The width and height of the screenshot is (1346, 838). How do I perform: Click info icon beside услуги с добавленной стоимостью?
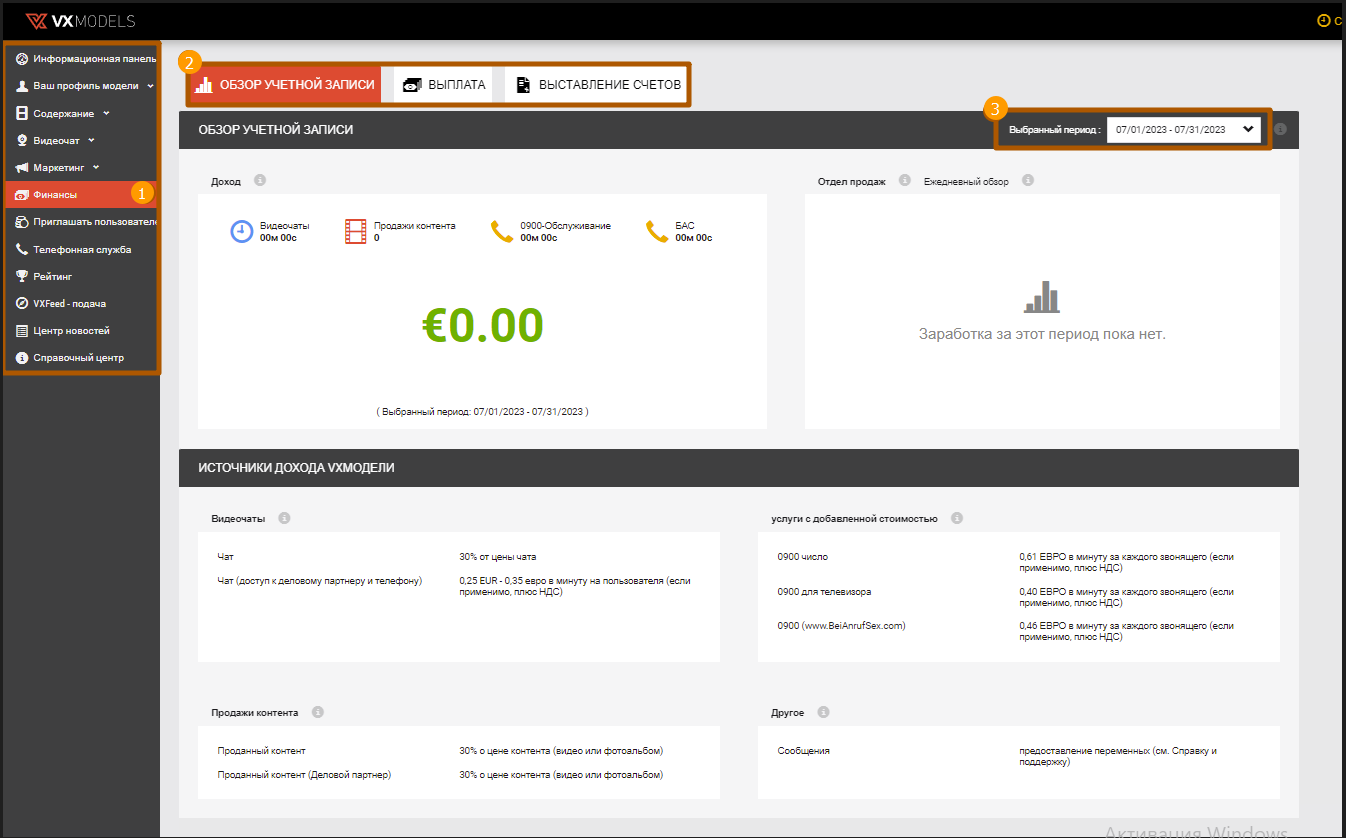956,519
